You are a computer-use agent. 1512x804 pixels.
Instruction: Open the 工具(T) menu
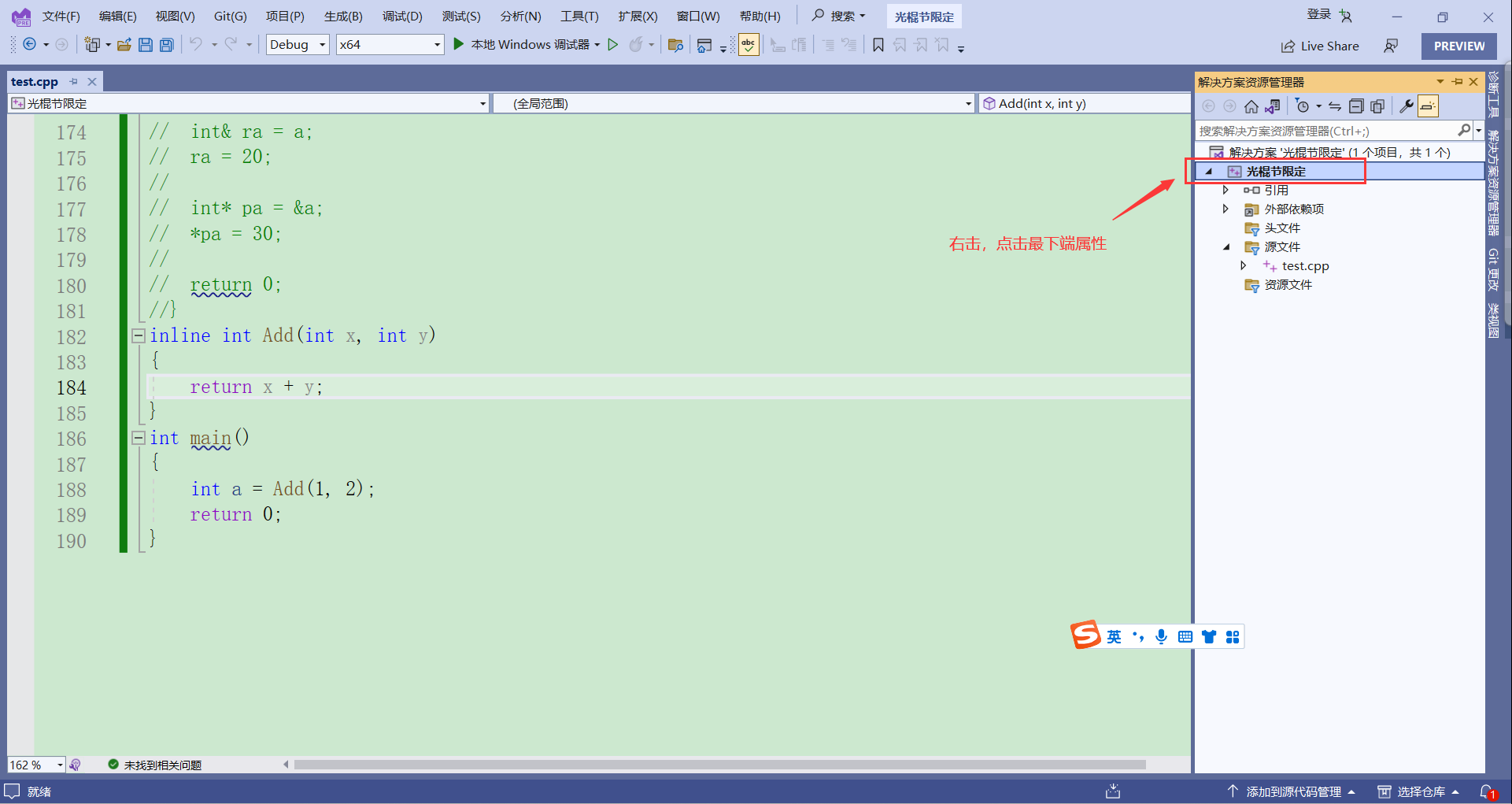click(x=579, y=16)
